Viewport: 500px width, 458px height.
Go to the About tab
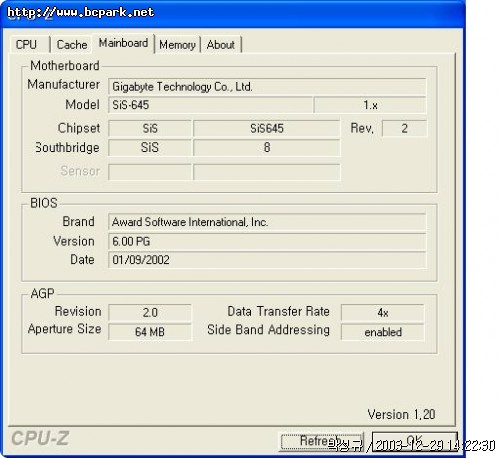(221, 44)
